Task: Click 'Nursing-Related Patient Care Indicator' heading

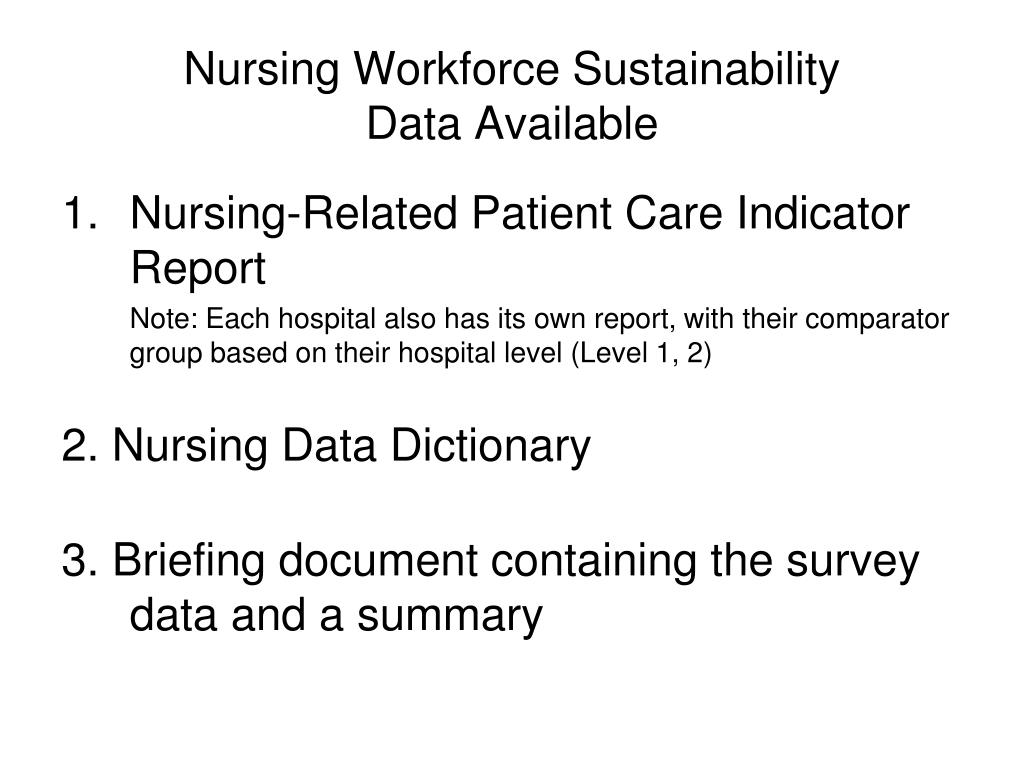Action: click(520, 216)
